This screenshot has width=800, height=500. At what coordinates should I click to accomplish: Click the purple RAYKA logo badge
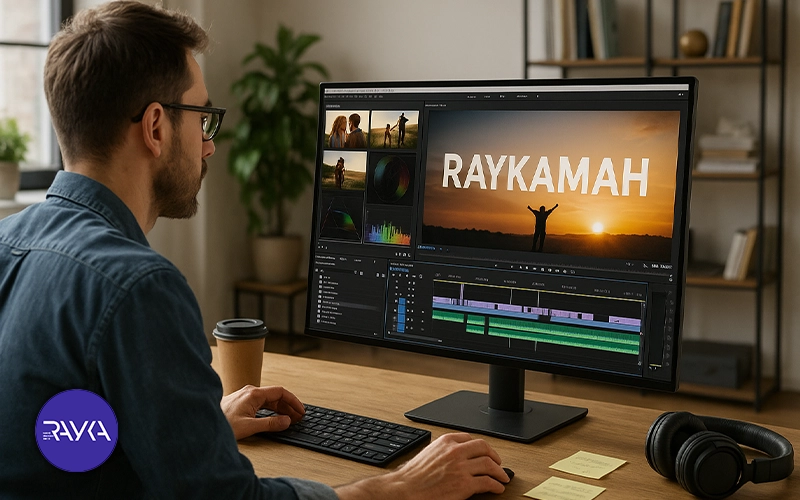pyautogui.click(x=76, y=430)
